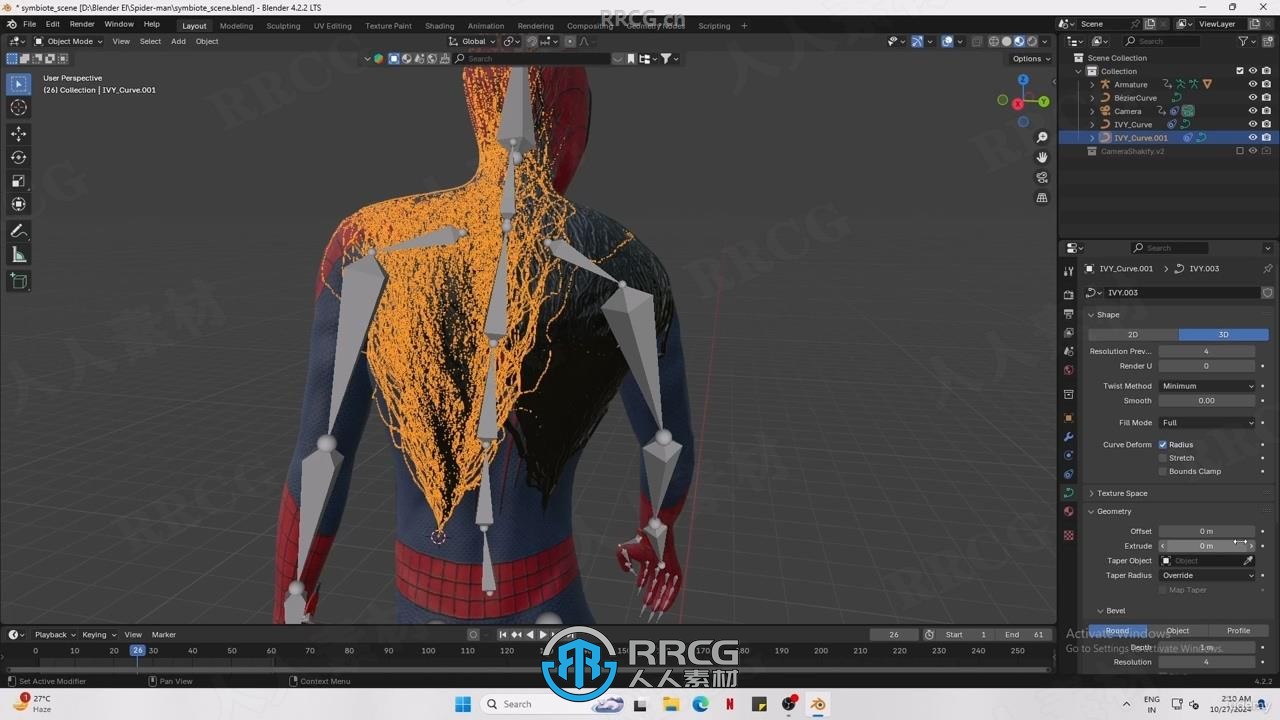
Task: Open the Taper Radius Override dropdown
Action: click(1207, 576)
